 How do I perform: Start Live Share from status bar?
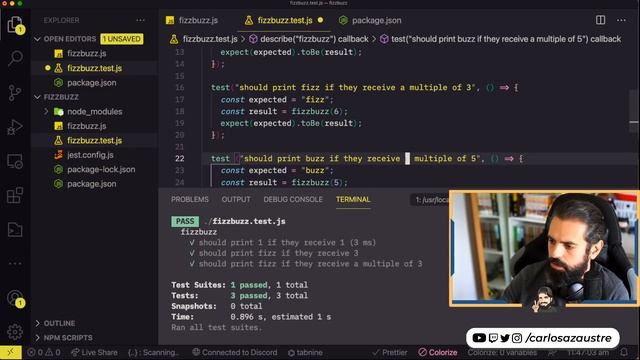94,352
